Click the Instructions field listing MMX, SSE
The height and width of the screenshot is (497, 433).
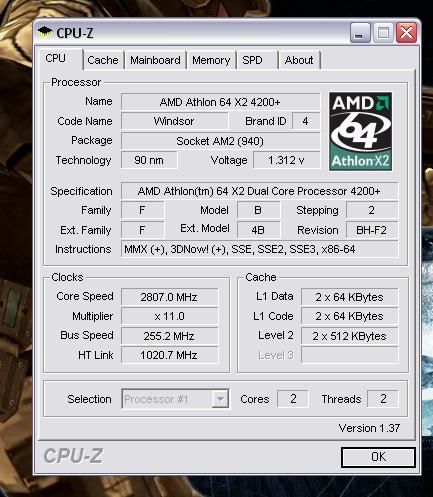click(259, 249)
